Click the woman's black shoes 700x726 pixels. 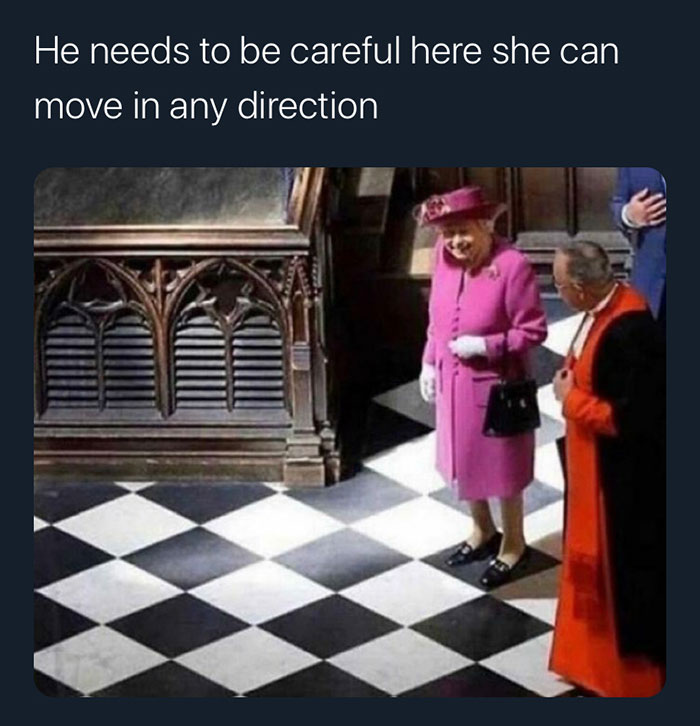[x=488, y=559]
